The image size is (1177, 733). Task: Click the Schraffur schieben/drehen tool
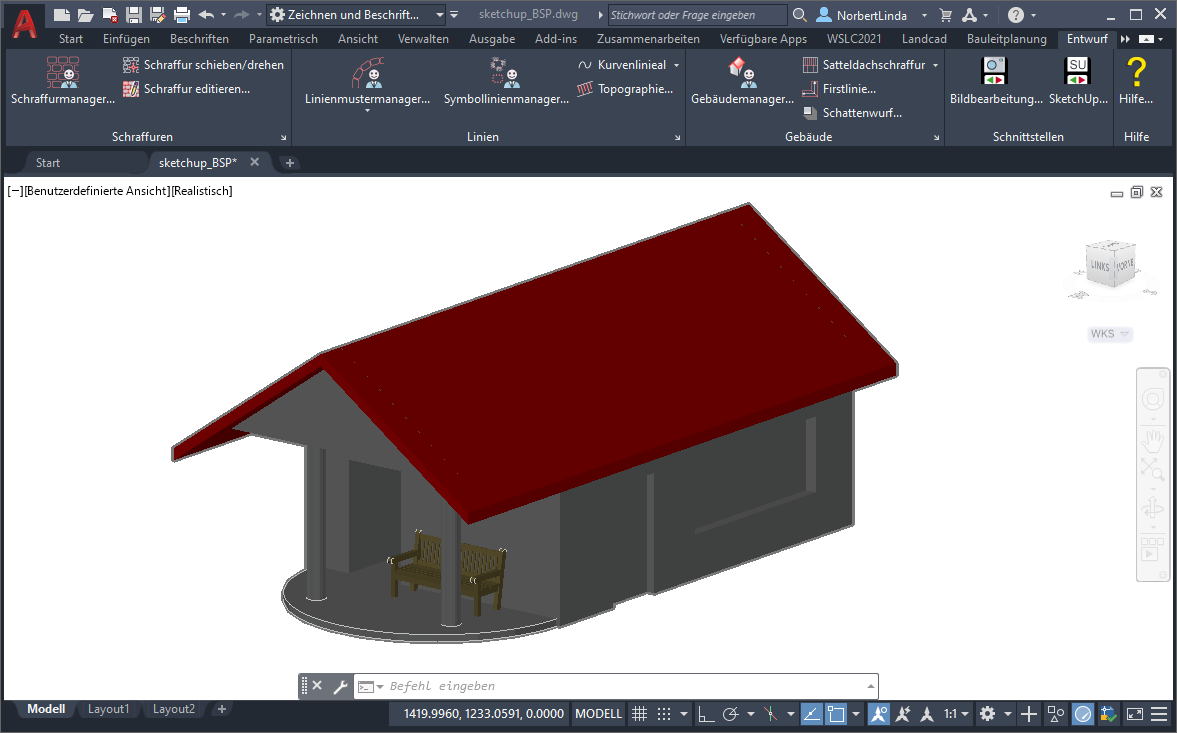pos(203,64)
